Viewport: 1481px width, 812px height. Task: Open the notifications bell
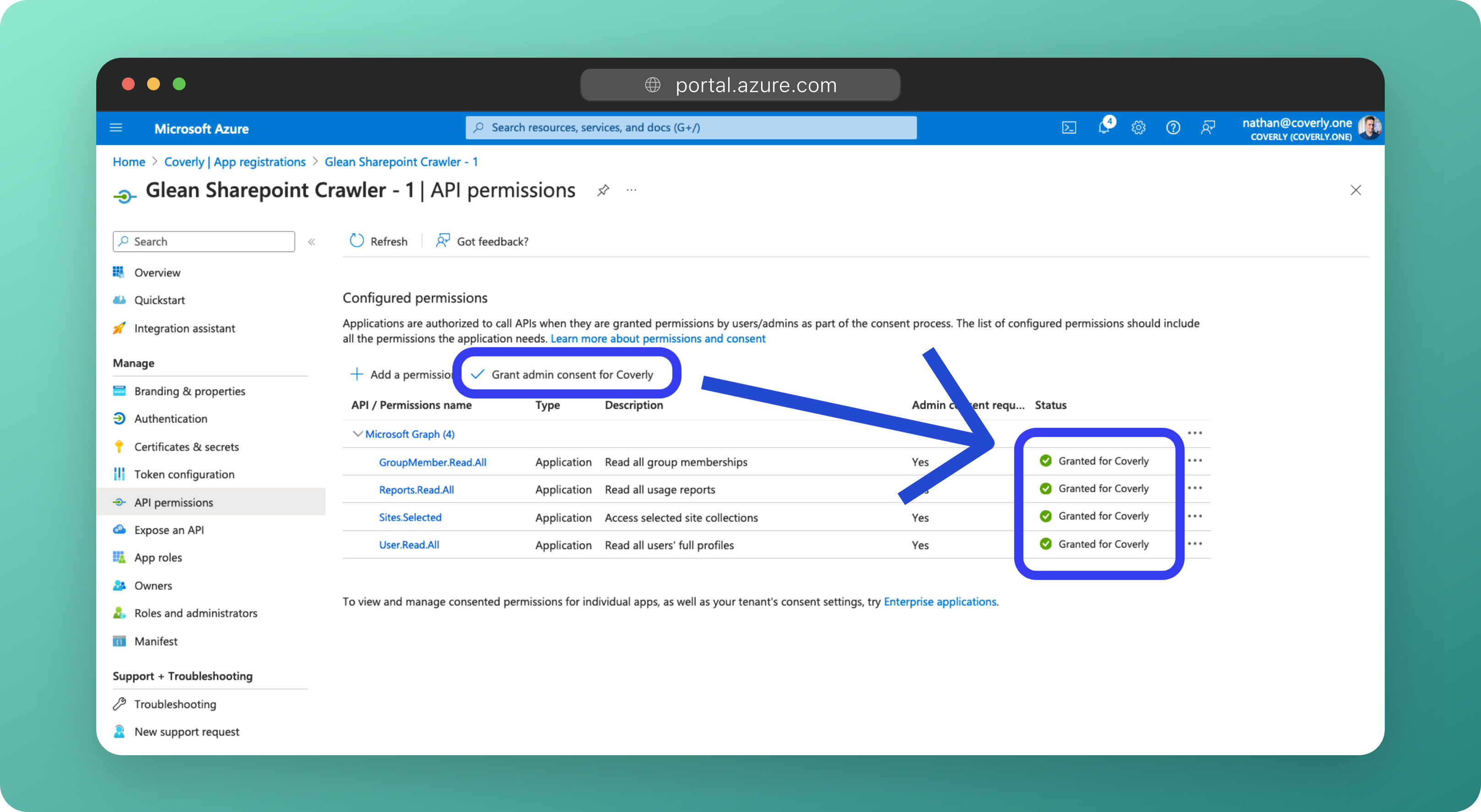pyautogui.click(x=1103, y=128)
